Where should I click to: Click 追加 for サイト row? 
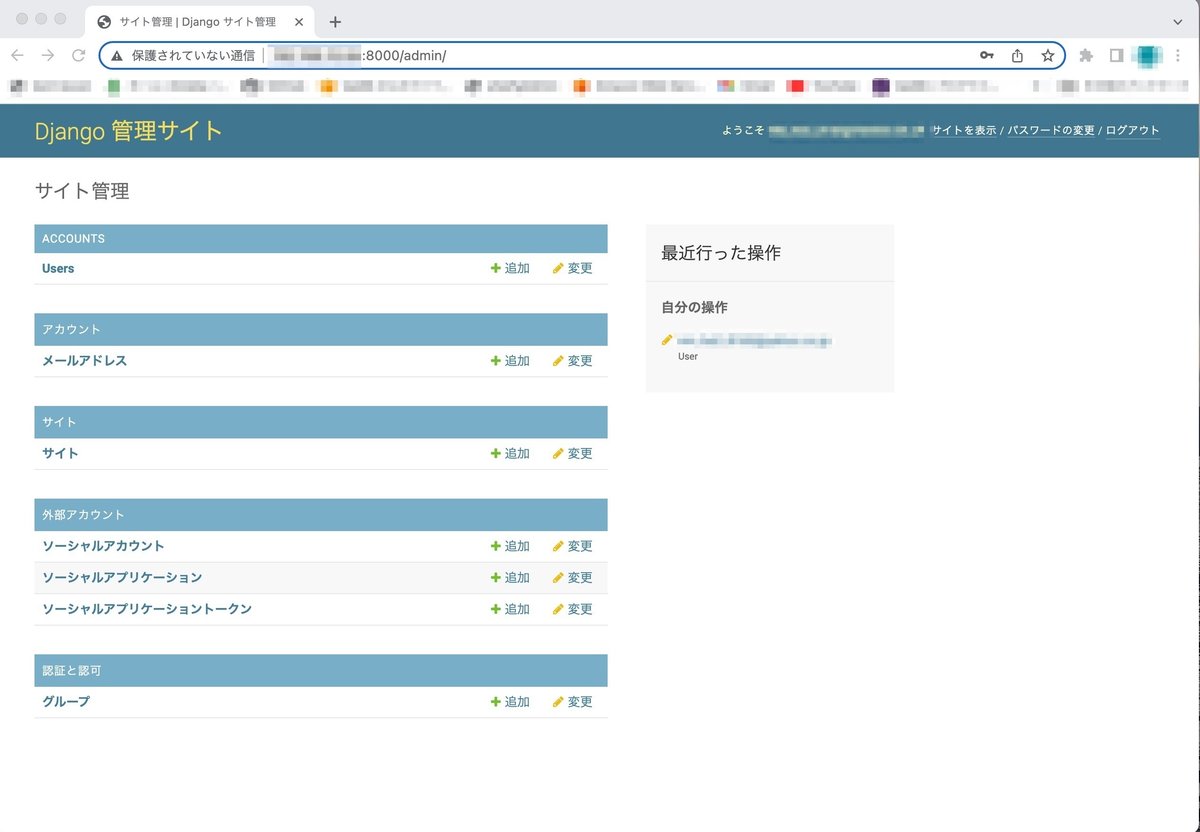pos(510,454)
